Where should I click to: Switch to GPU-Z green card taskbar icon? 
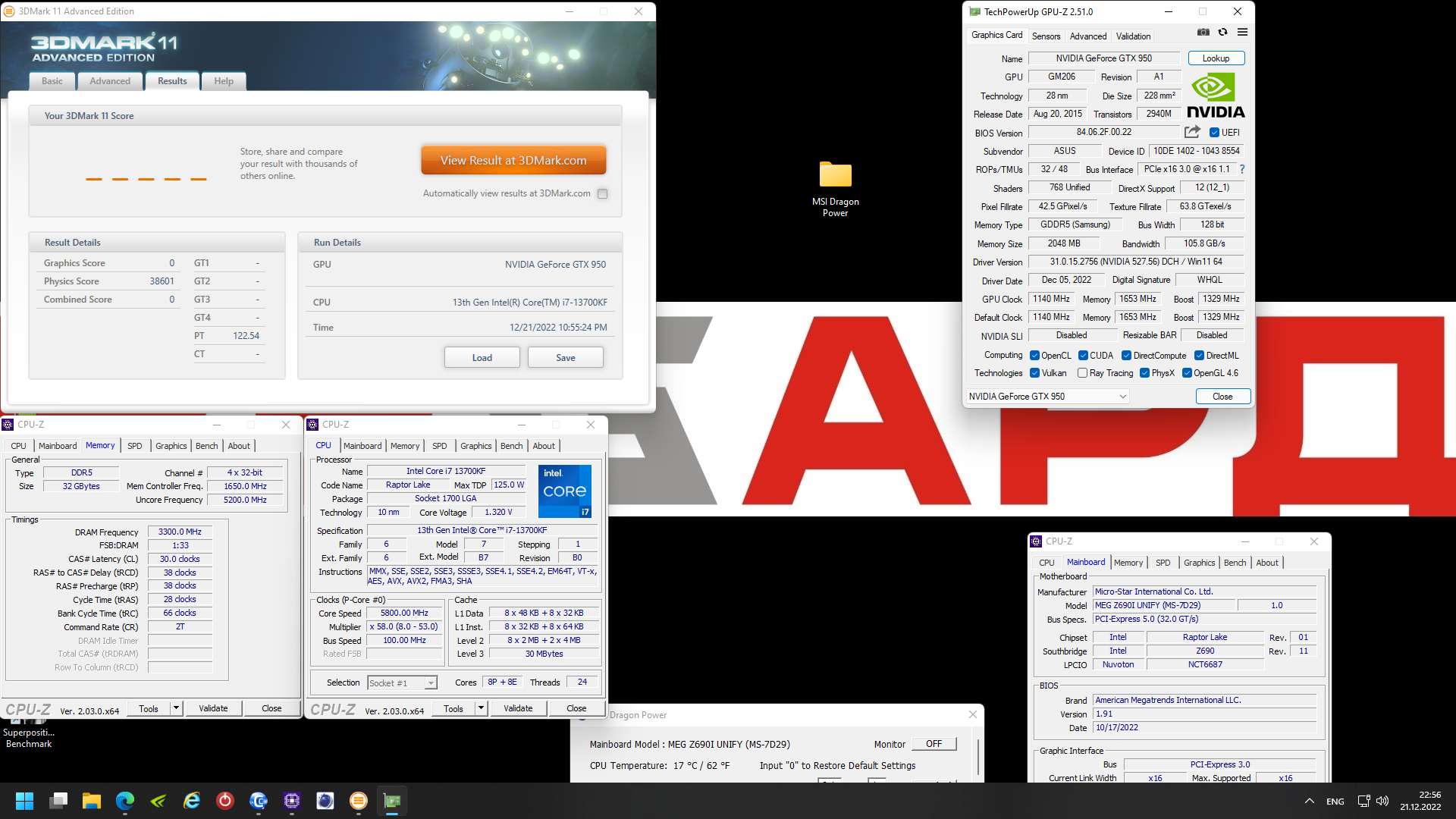tap(392, 801)
